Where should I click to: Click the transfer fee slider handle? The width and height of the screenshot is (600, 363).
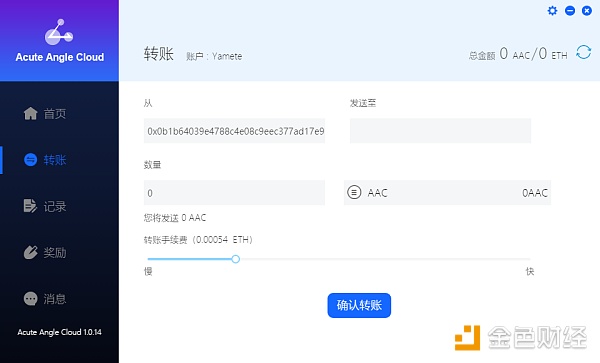[236, 259]
